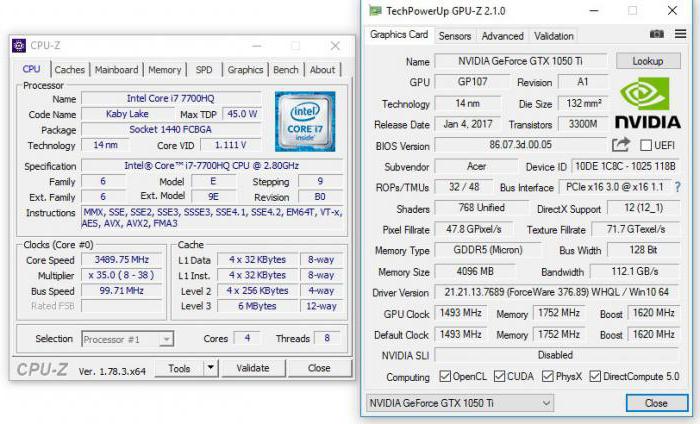Open the SPD tab
Screen dimensions: 700x424
coord(204,70)
